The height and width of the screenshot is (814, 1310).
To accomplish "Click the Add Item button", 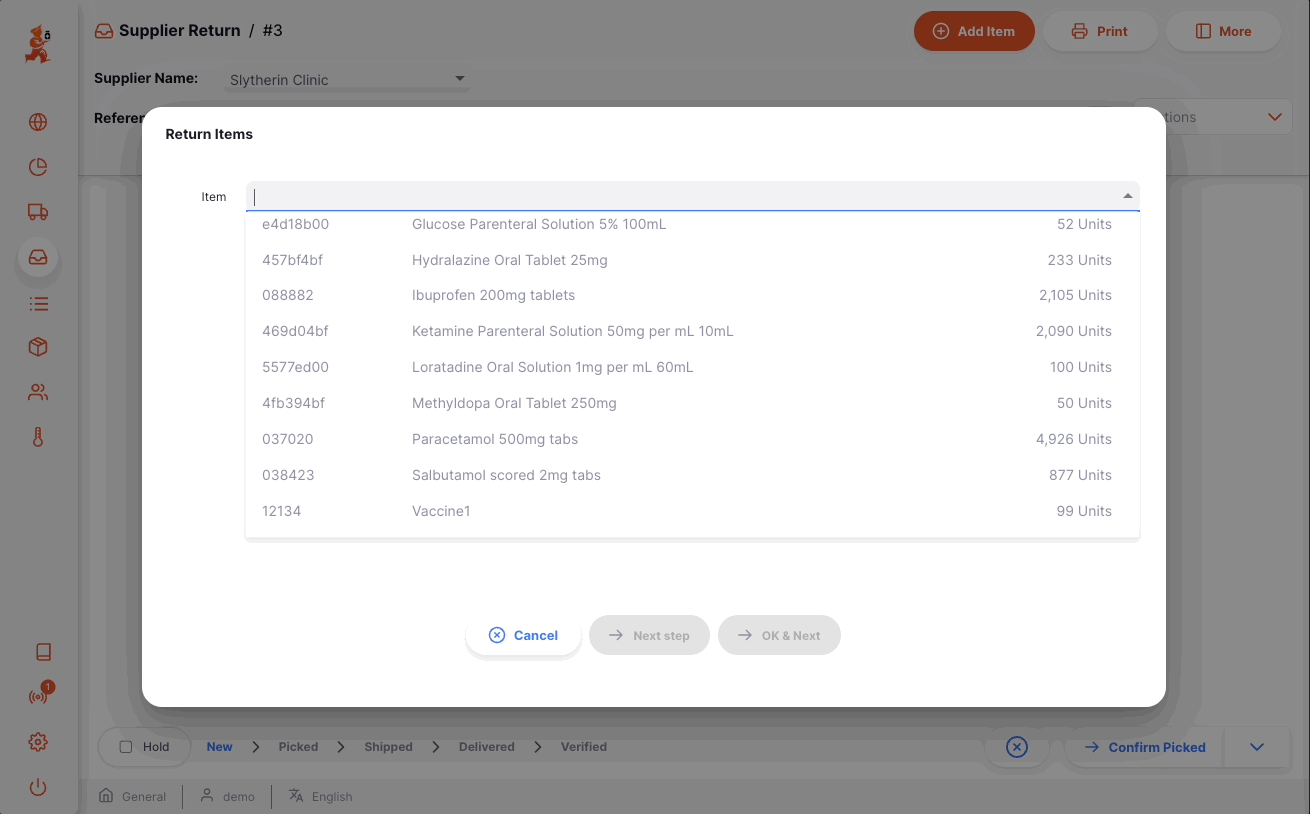I will (973, 31).
